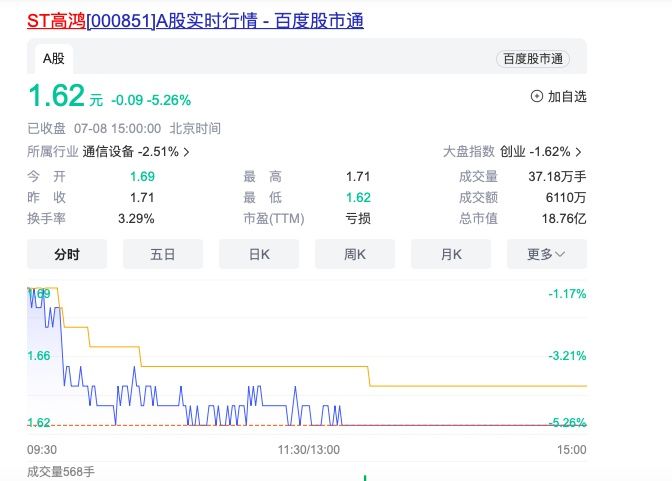Click the change value -0.09 -5.26%
Screen dimensions: 672x481
(151, 100)
